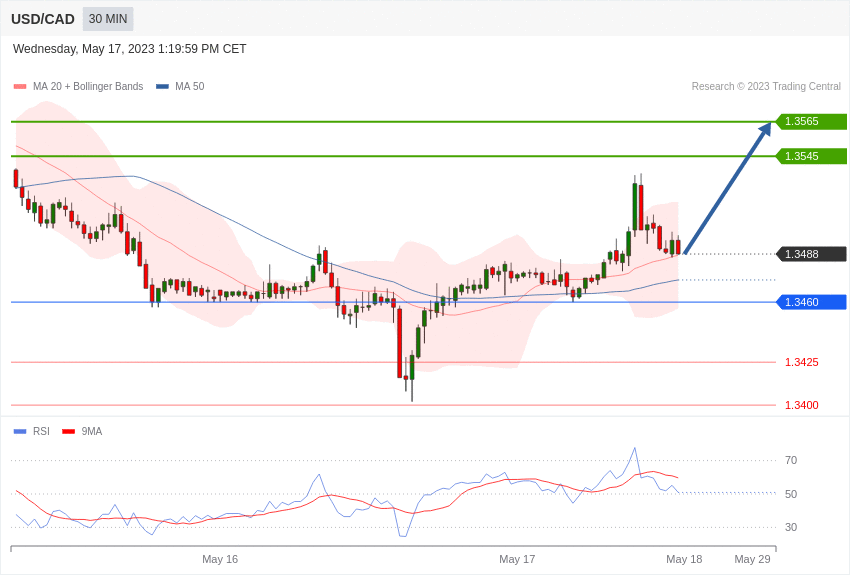Click the MA 20 + Bollinger Bands legend swatch
This screenshot has width=850, height=576.
point(20,87)
